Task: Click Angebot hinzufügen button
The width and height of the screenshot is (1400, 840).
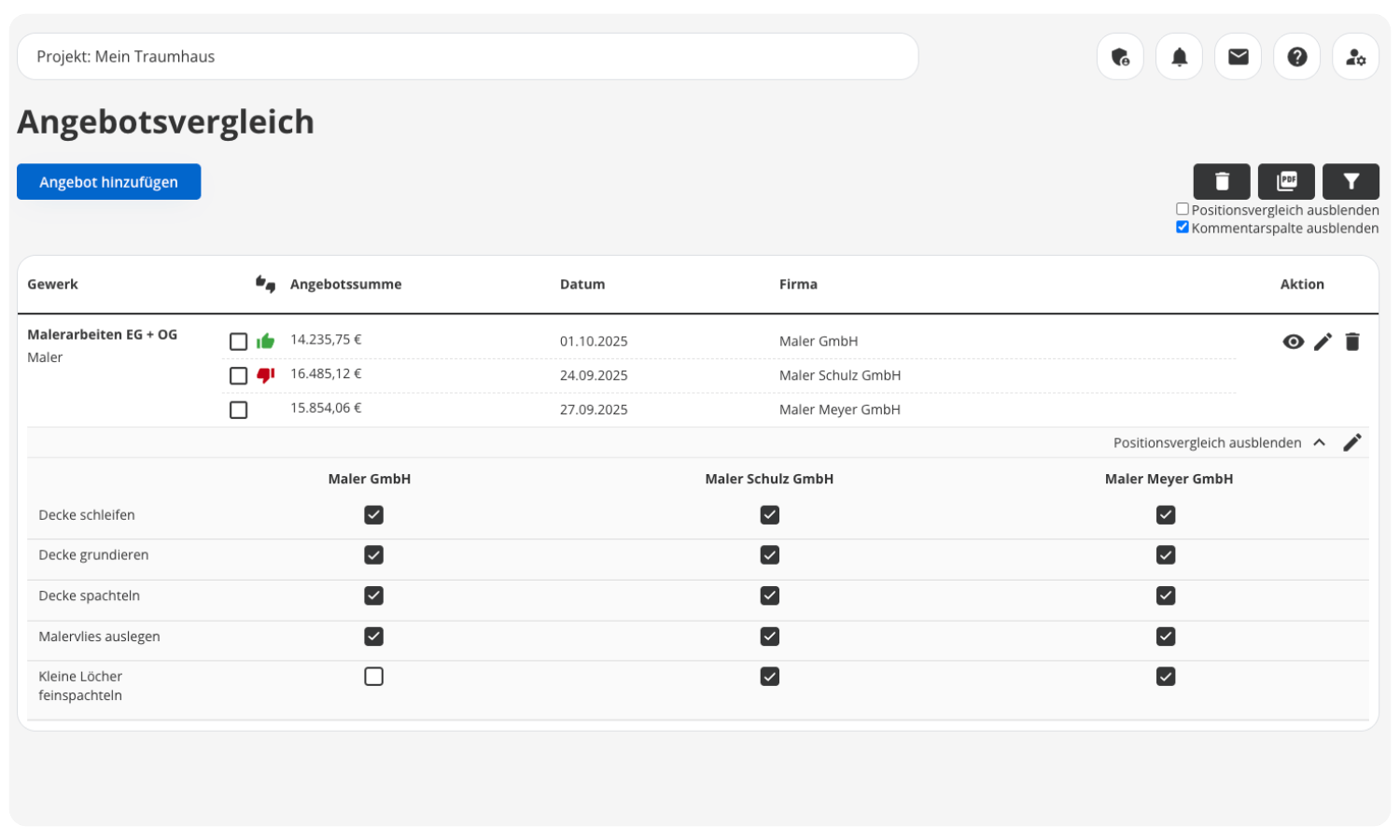Action: (108, 182)
